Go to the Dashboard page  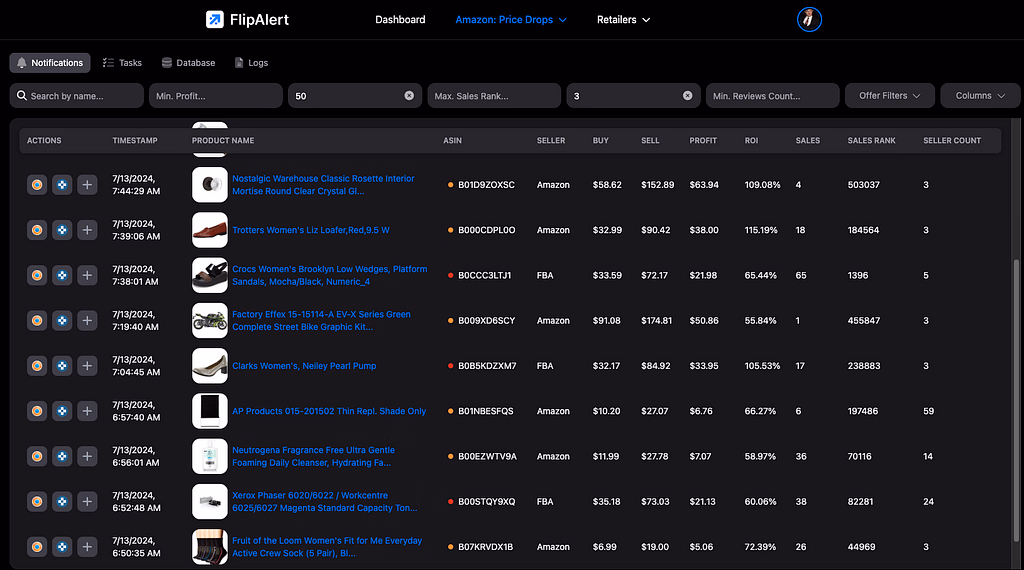click(400, 20)
